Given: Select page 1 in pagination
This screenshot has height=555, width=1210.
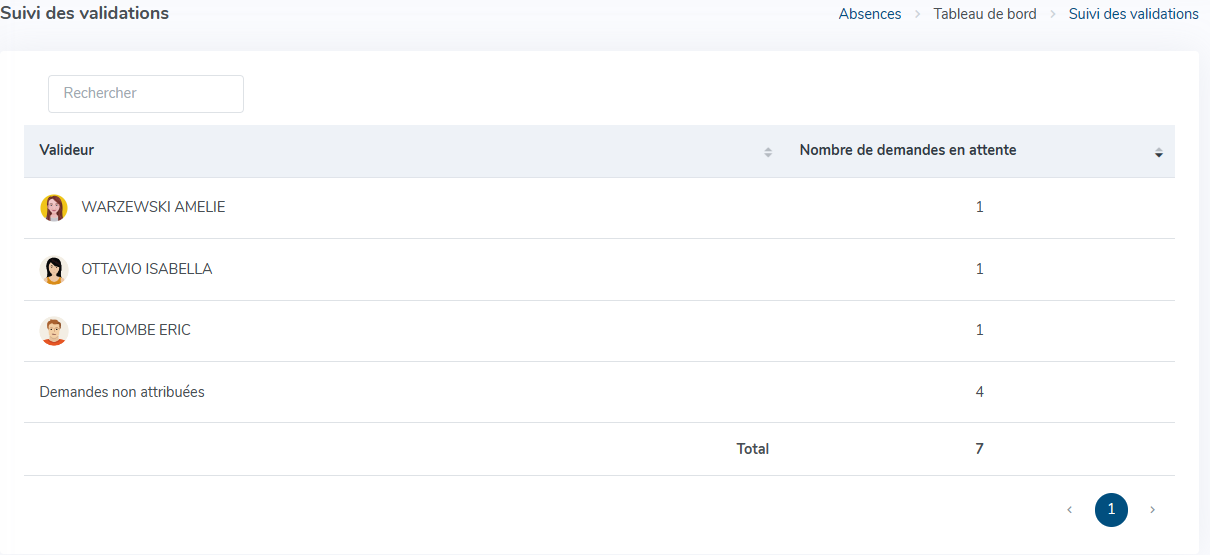Looking at the screenshot, I should (1111, 510).
